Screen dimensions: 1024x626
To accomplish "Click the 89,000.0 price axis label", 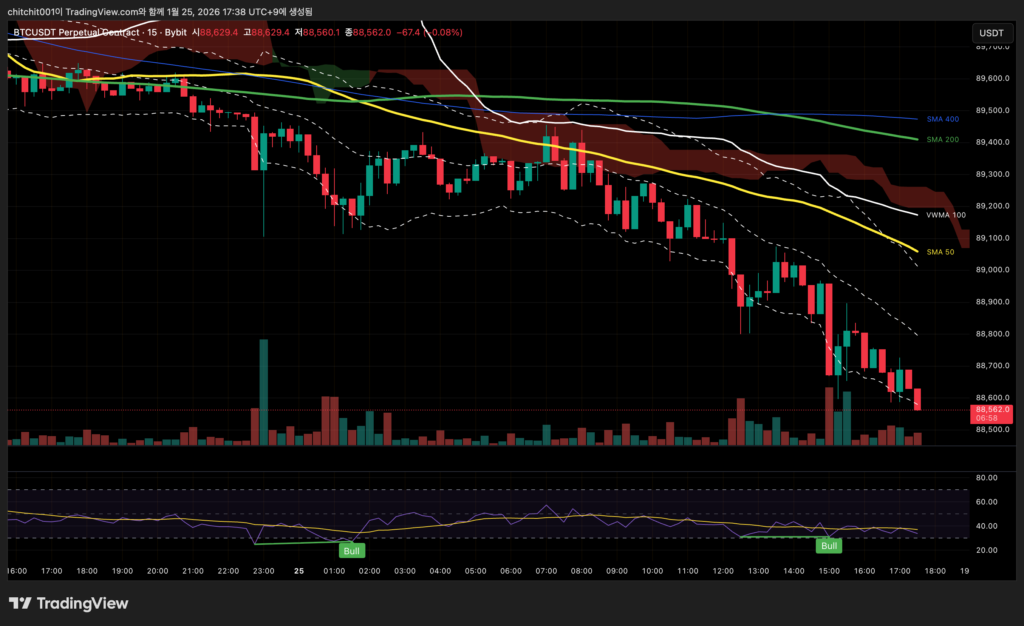I will point(991,270).
